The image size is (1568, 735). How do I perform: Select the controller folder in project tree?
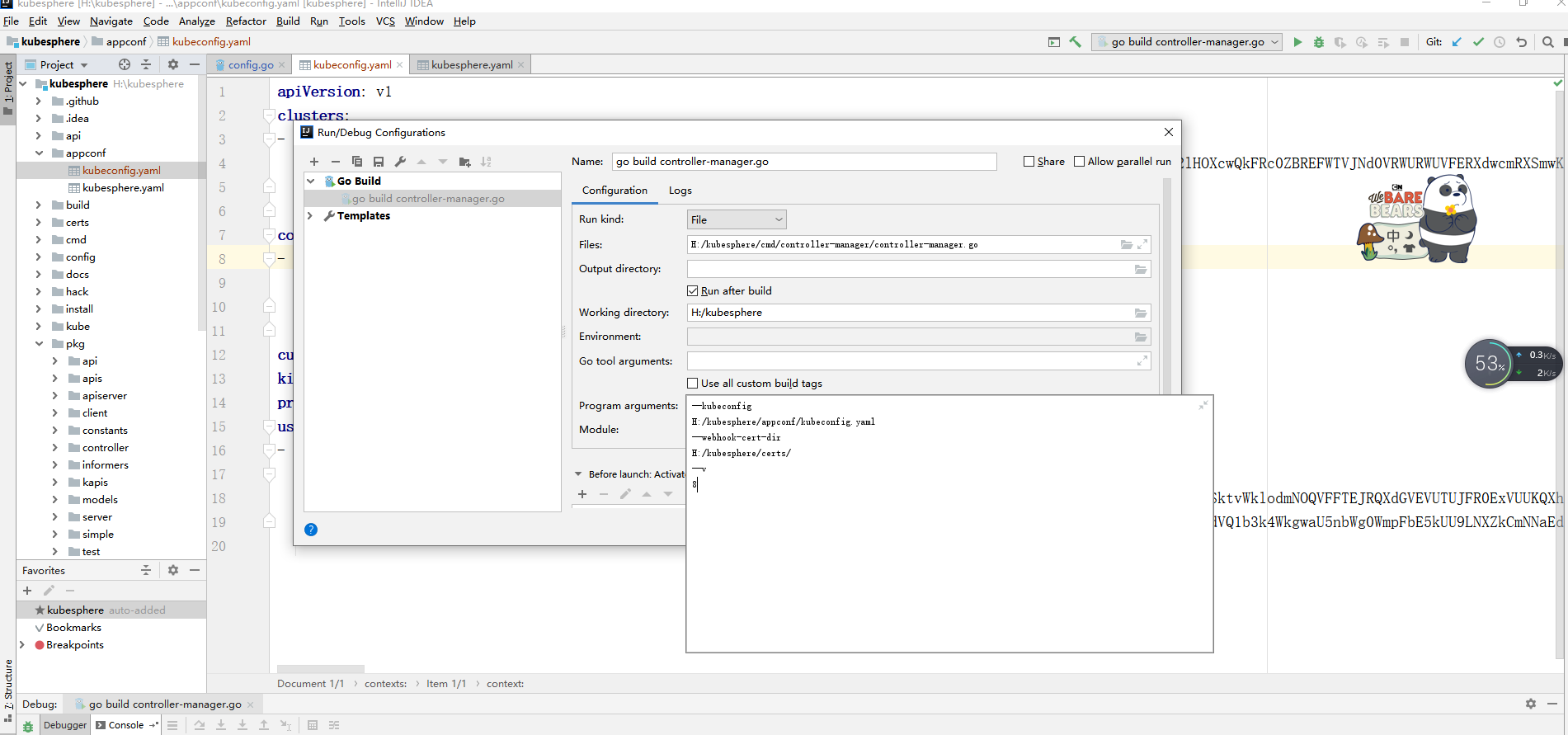point(106,448)
